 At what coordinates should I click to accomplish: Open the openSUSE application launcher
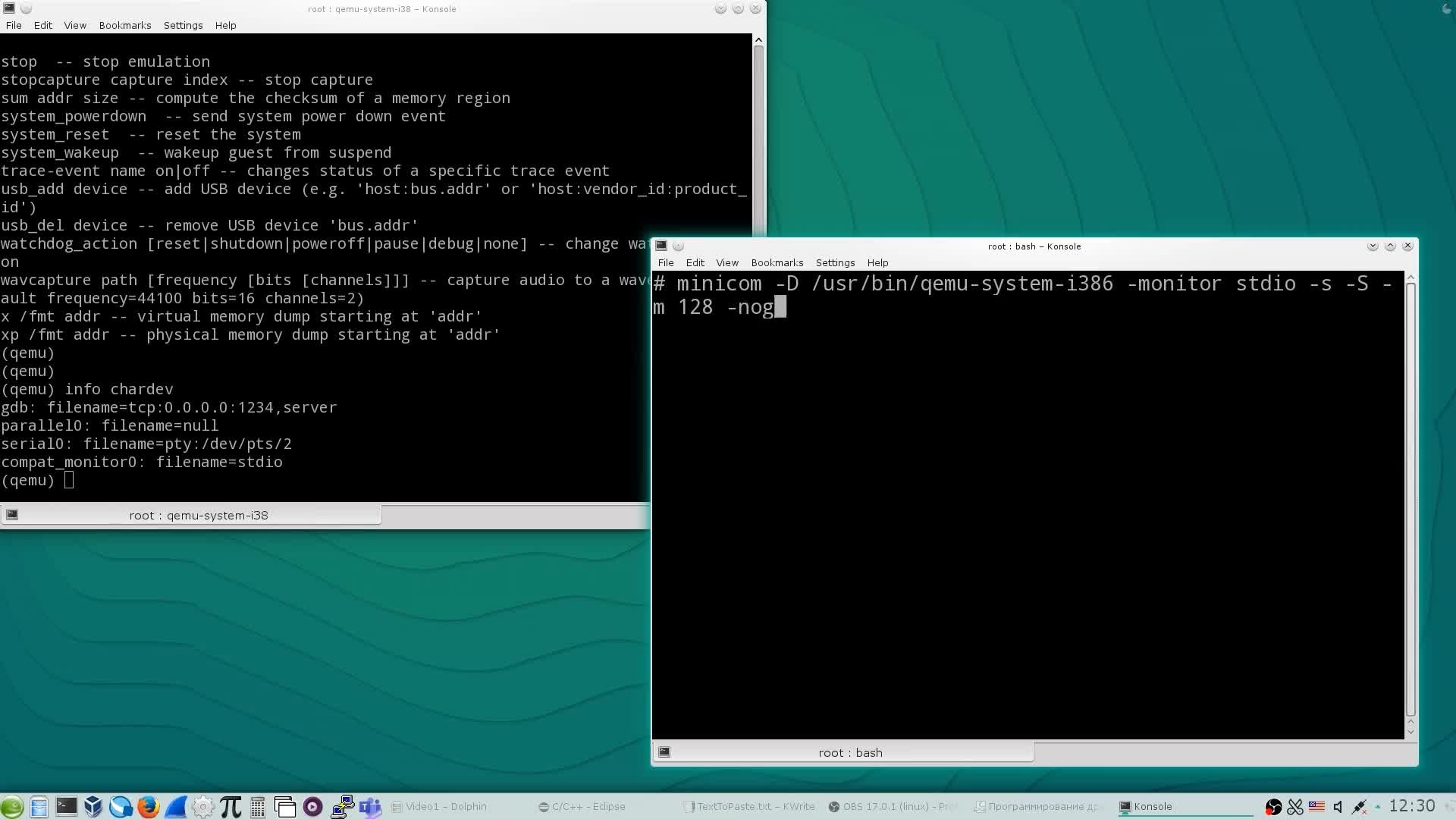[x=12, y=806]
